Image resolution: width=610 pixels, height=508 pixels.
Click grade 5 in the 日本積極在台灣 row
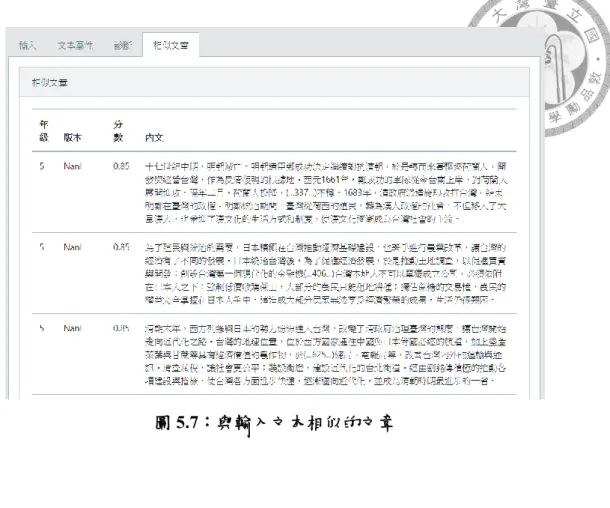tap(42, 247)
